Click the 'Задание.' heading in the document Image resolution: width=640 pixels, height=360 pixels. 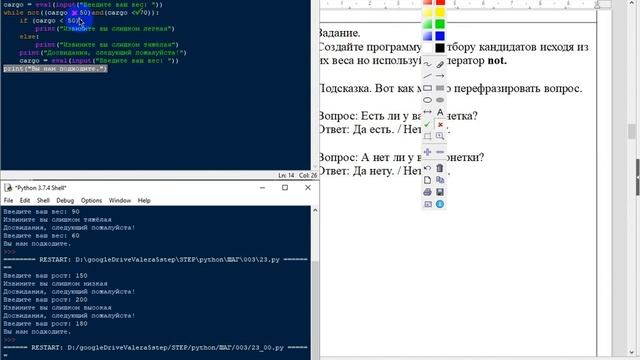tap(339, 33)
